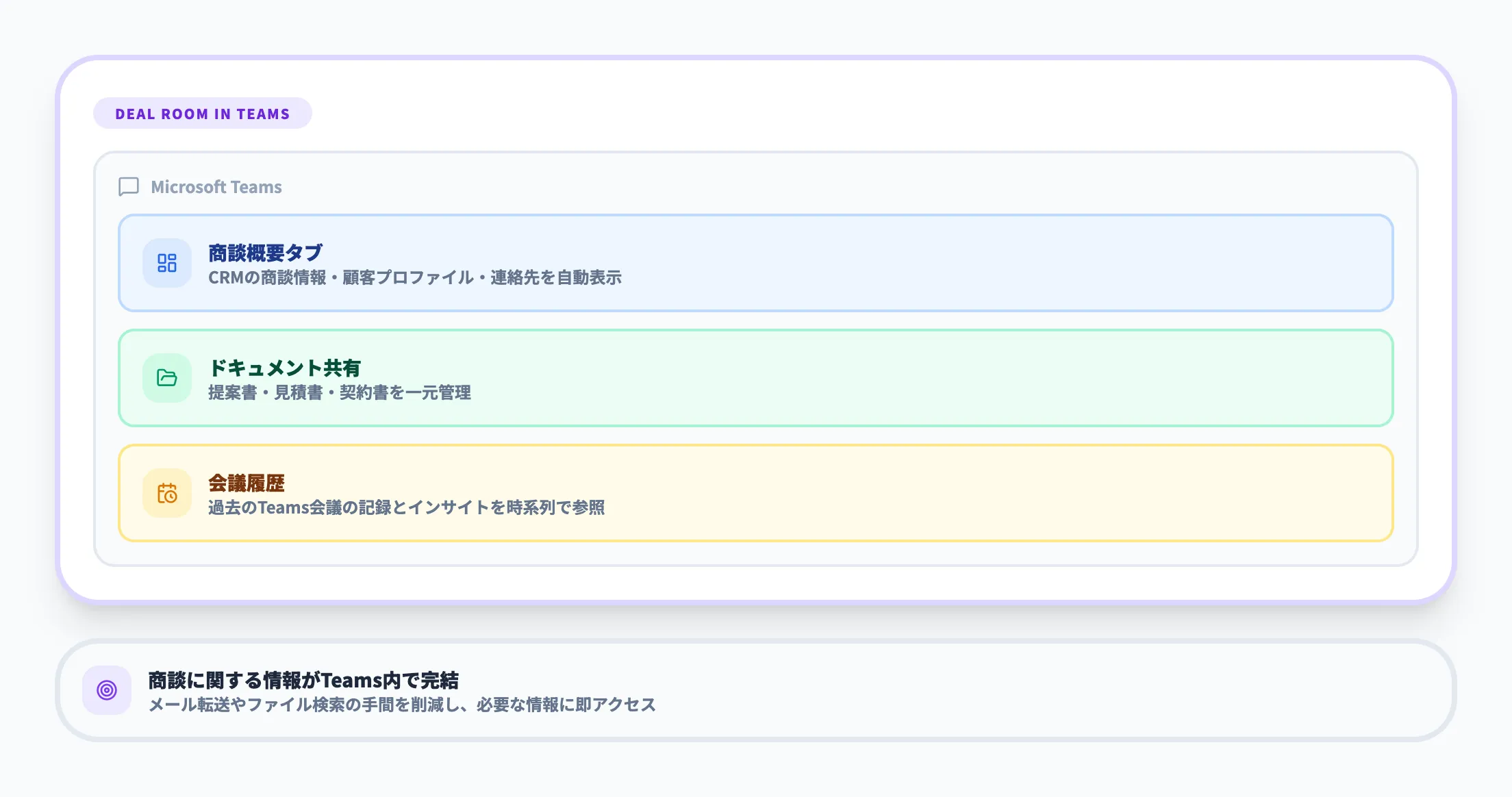This screenshot has height=797, width=1512.
Task: Click the メール転送やファイル検索 summary text
Action: (403, 705)
